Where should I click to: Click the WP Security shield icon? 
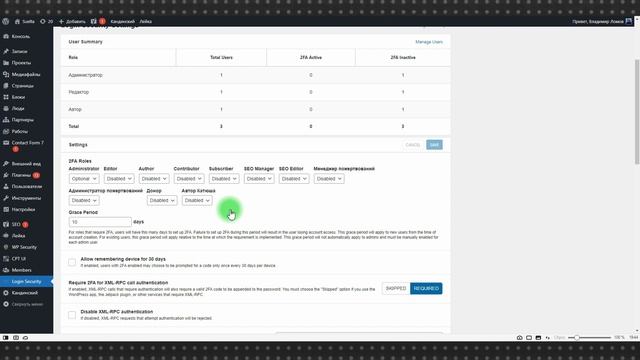click(x=6, y=247)
